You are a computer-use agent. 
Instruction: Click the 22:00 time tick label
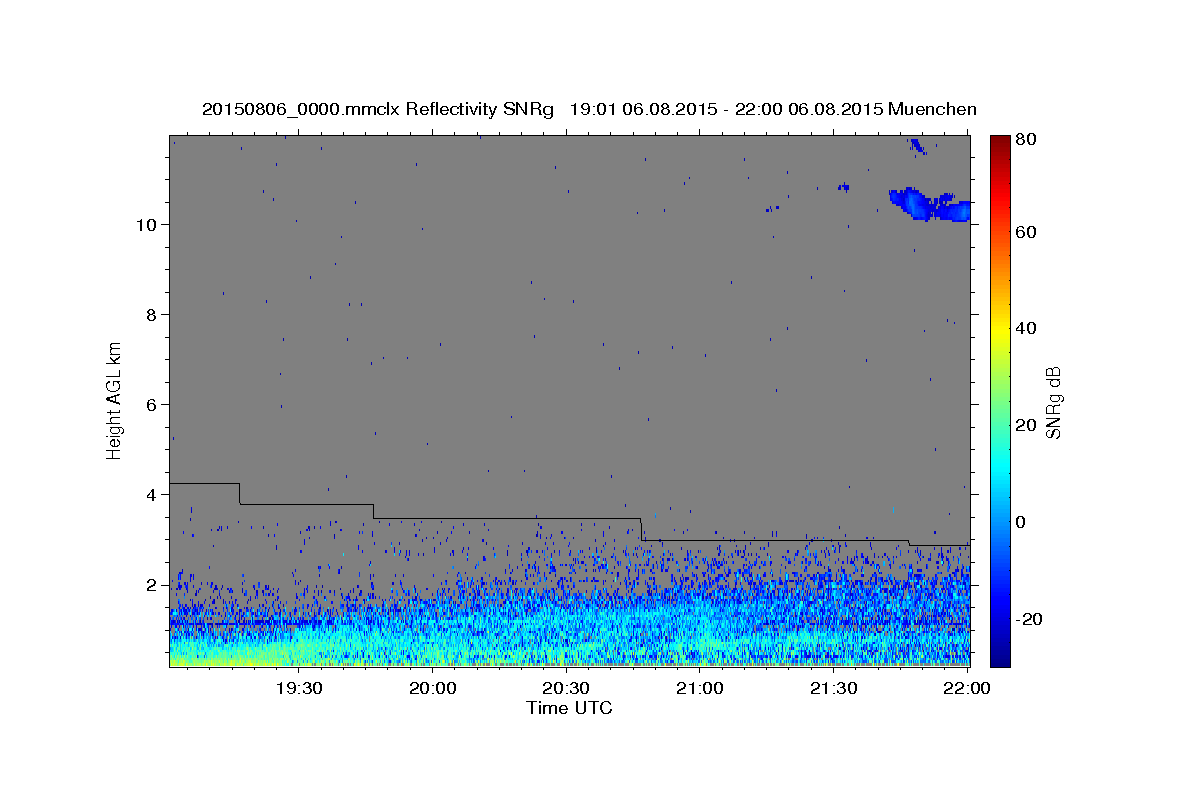(967, 689)
